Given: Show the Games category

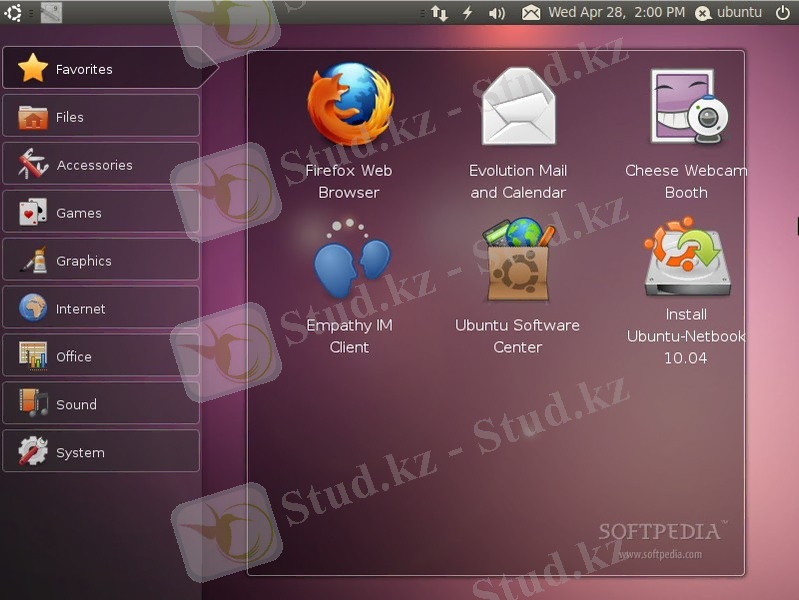Looking at the screenshot, I should [x=101, y=213].
